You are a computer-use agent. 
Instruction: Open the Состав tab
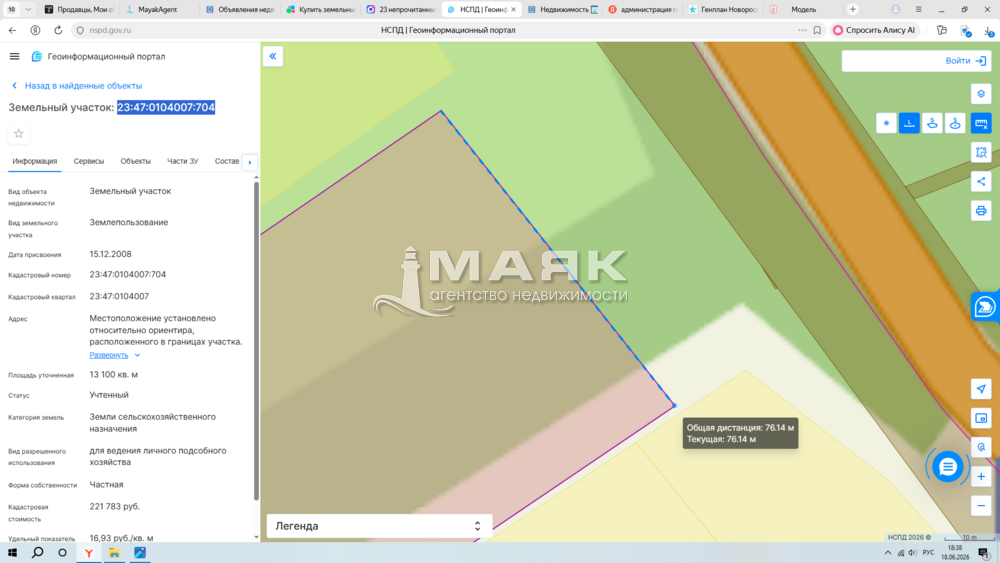coord(226,161)
